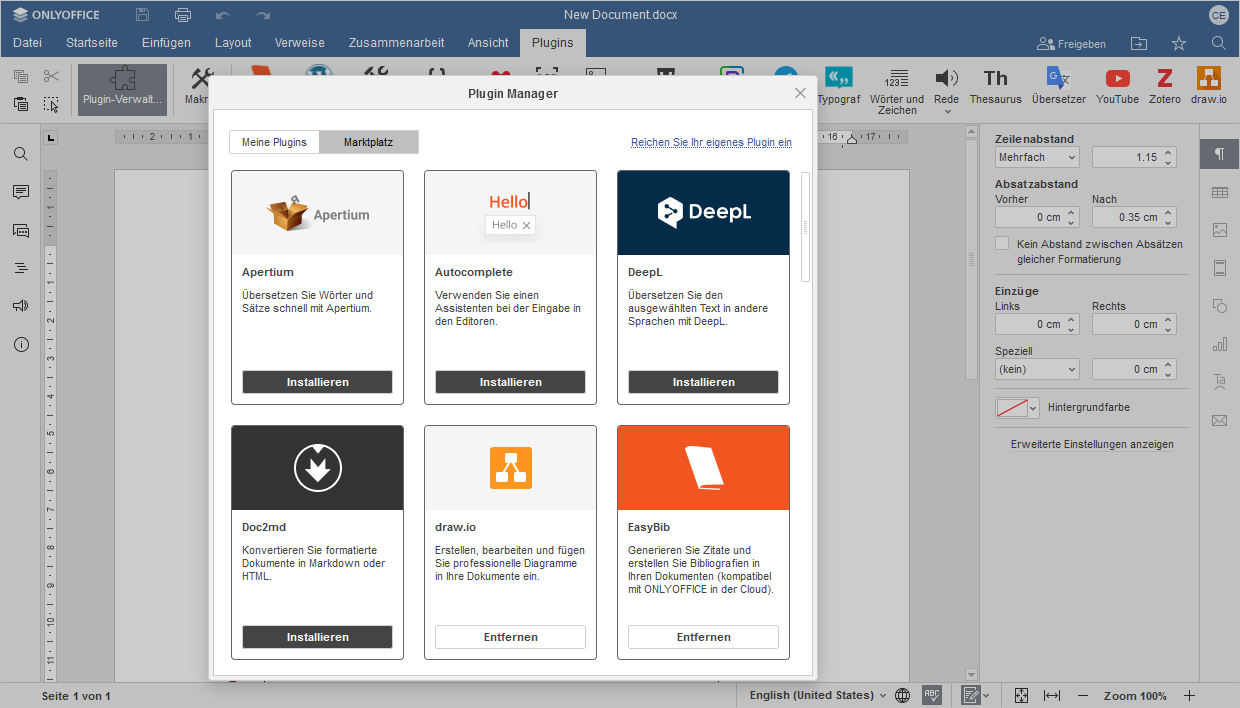The height and width of the screenshot is (708, 1240).
Task: Click the Plugin-Verwaltung toolbar button
Action: pos(123,89)
